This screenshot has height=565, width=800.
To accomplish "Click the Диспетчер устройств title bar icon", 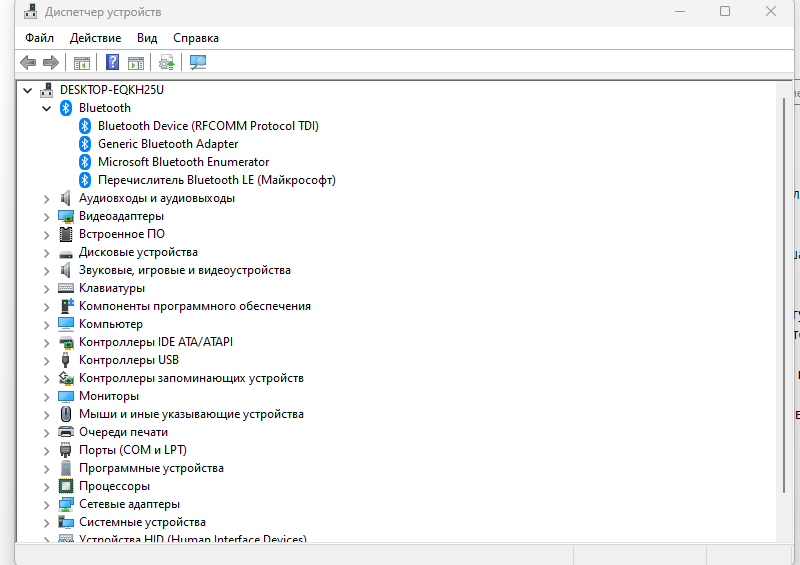I will 31,11.
